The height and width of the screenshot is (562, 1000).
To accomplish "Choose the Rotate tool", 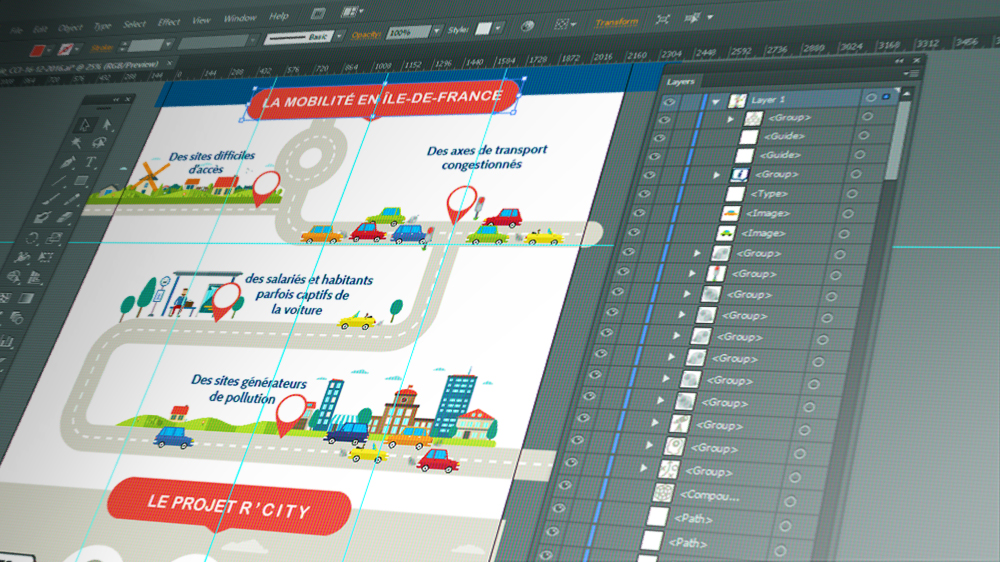I will click(32, 238).
